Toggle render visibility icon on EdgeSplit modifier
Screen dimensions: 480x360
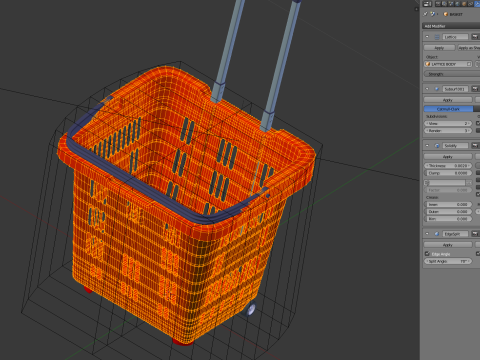pos(475,234)
